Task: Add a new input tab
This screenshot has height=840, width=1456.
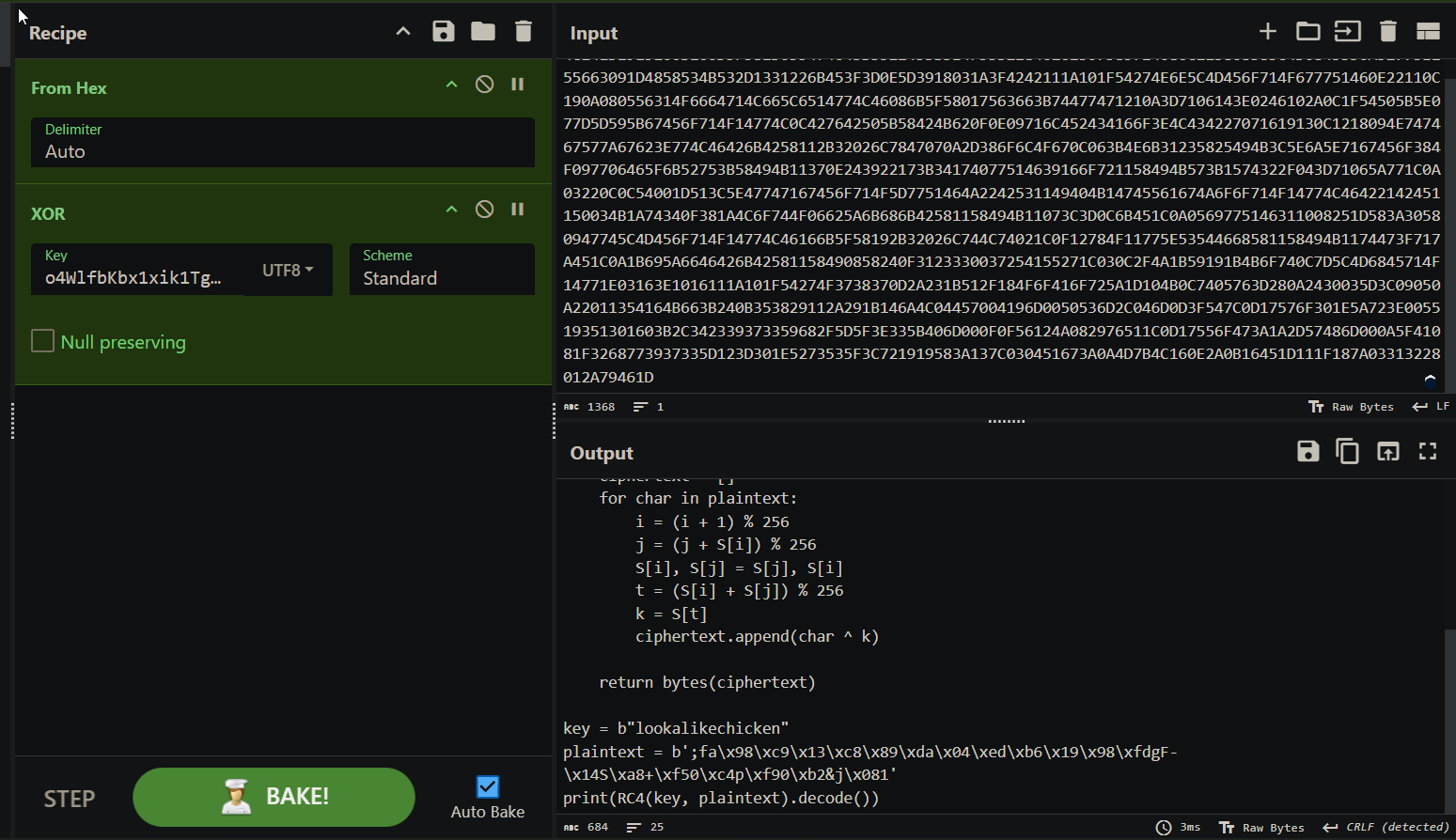Action: point(1268,32)
